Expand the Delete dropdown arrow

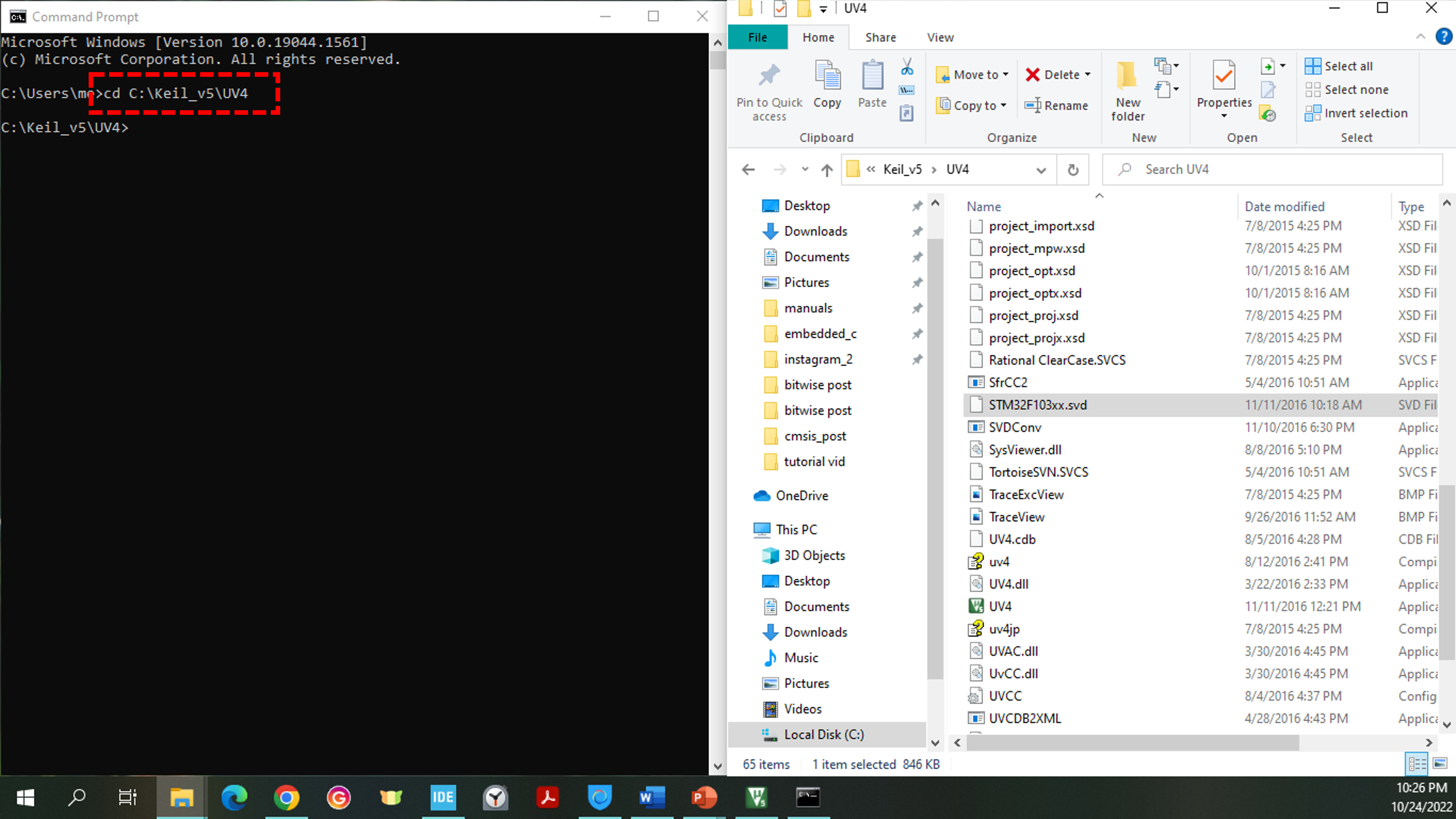[x=1088, y=75]
